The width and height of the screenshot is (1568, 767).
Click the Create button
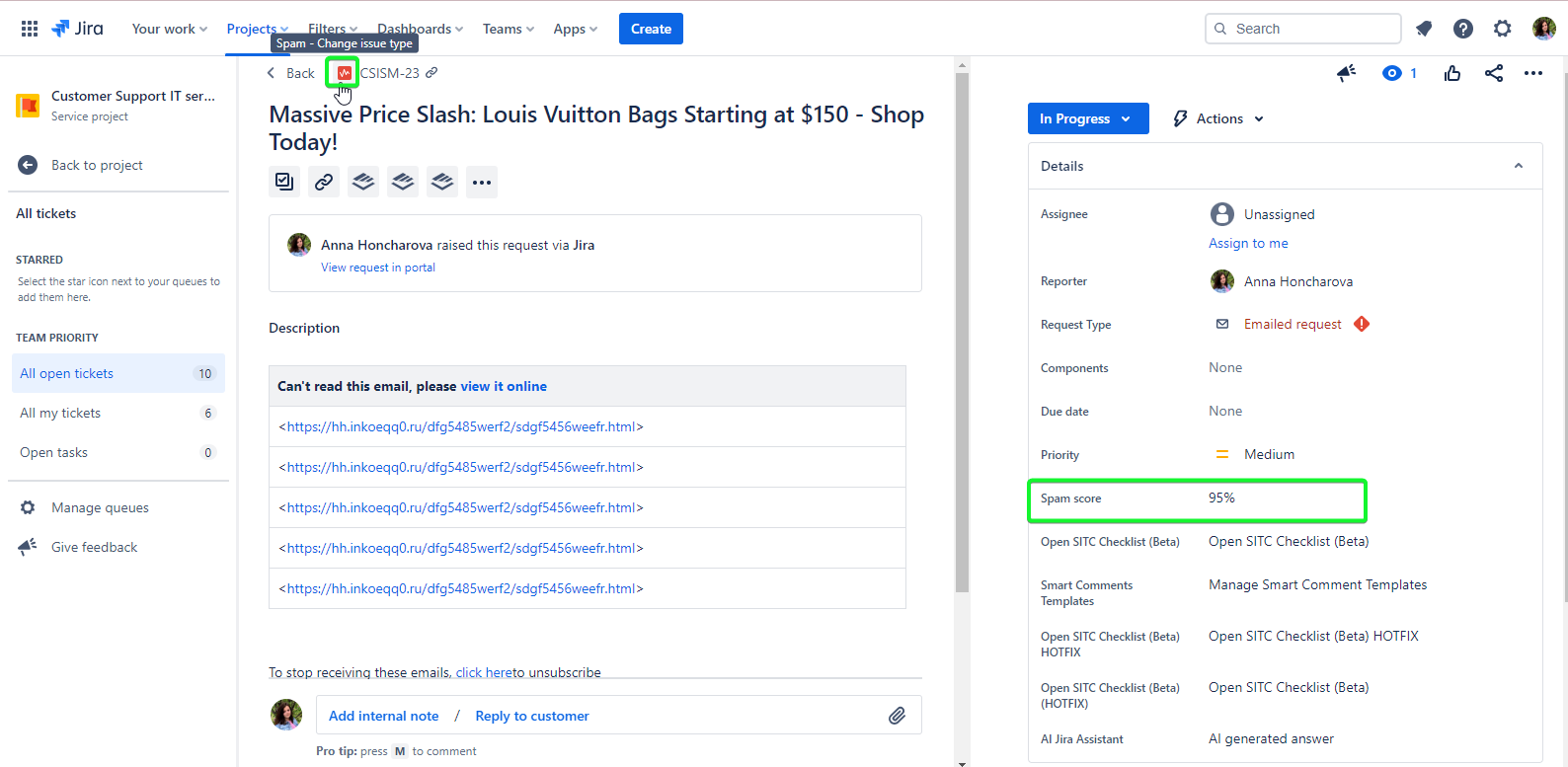651,29
